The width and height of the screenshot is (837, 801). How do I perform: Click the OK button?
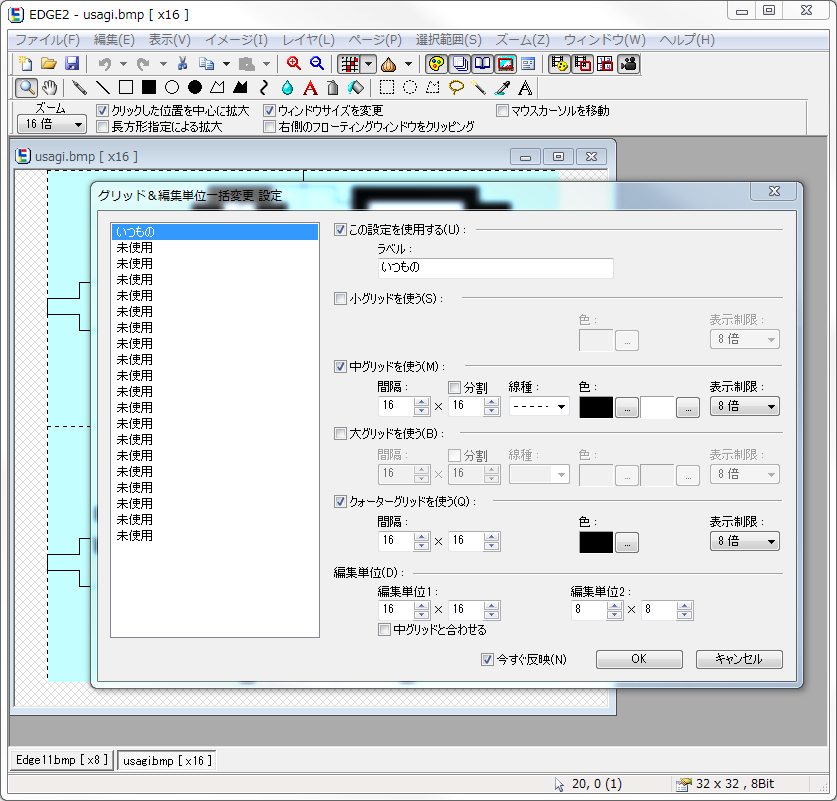pyautogui.click(x=639, y=659)
